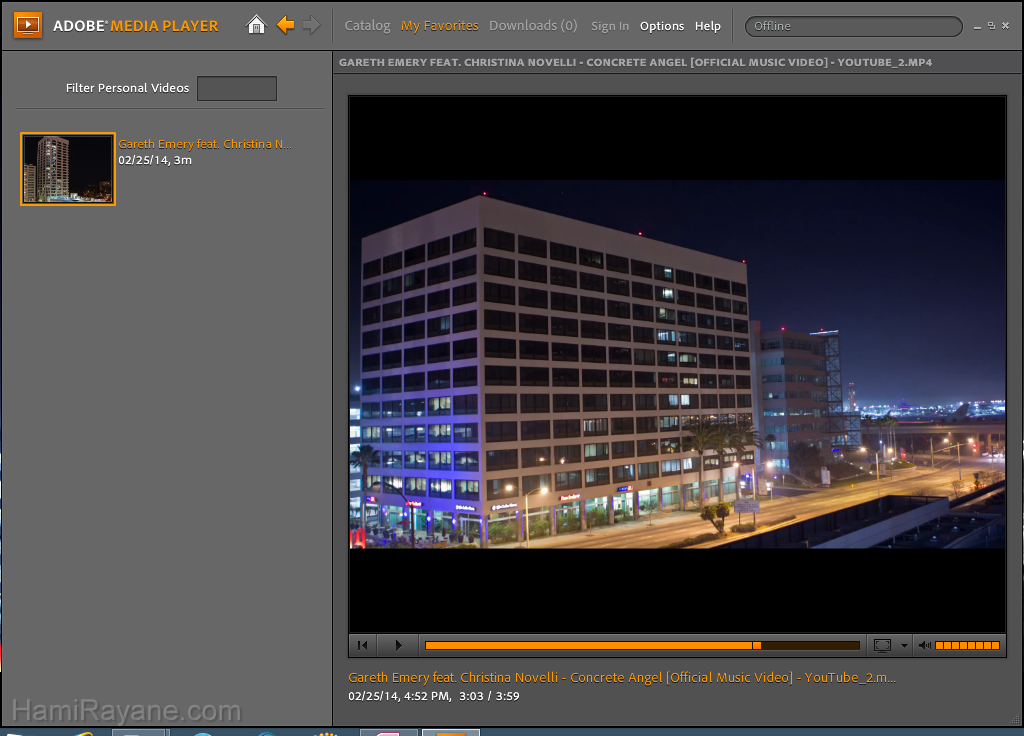The width and height of the screenshot is (1024, 736).
Task: Open the Help menu
Action: [707, 26]
